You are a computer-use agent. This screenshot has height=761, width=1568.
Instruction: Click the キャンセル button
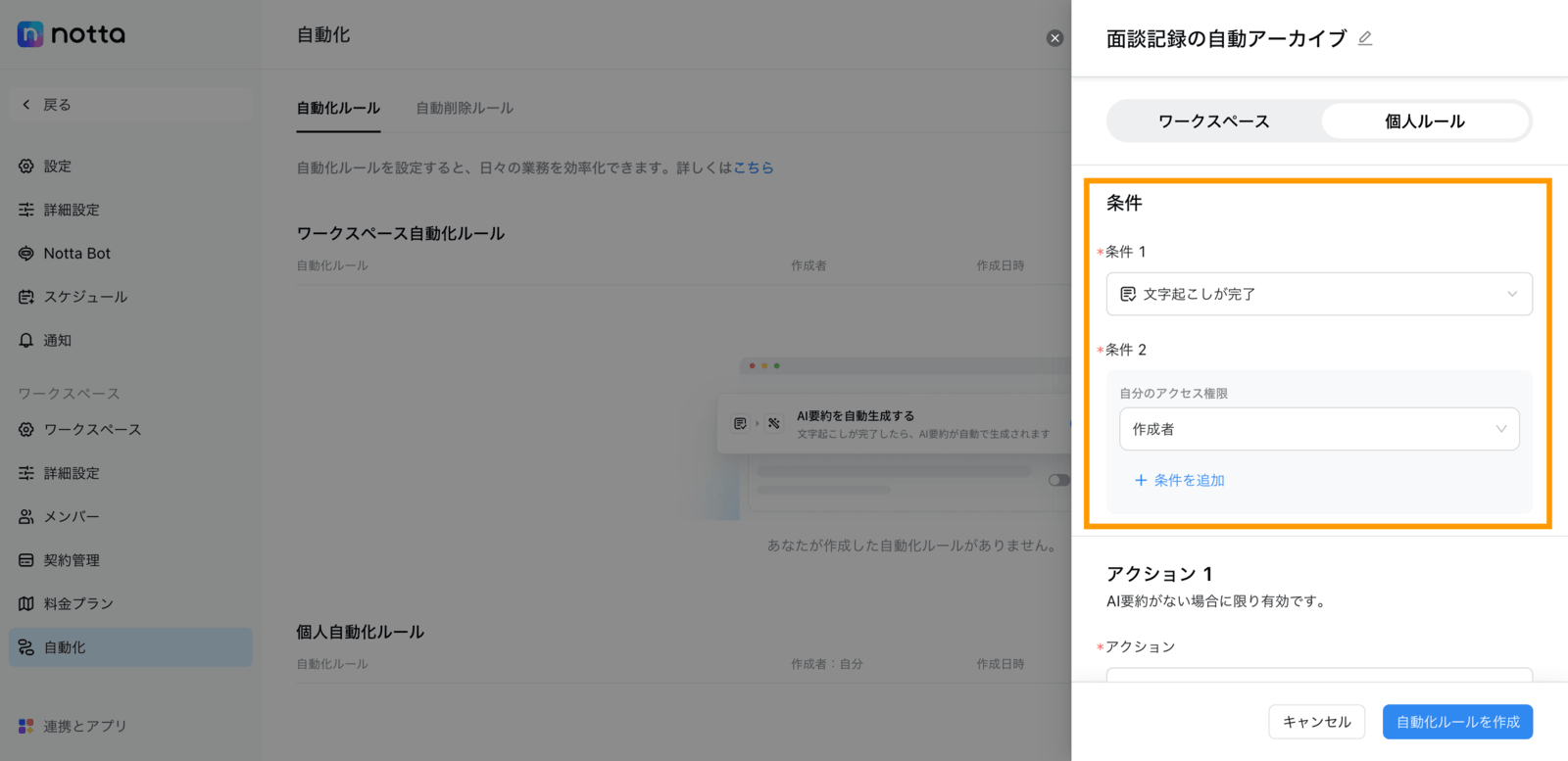click(x=1316, y=722)
